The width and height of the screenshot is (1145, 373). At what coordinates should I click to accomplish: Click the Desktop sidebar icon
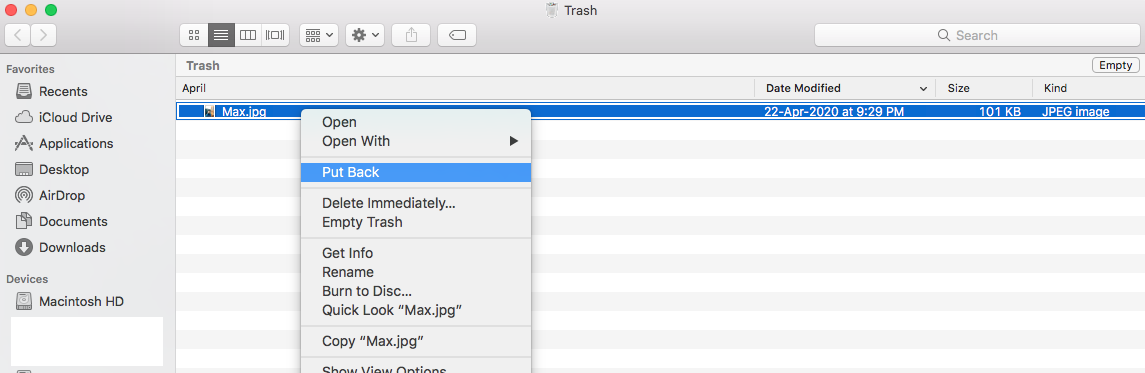tap(24, 169)
